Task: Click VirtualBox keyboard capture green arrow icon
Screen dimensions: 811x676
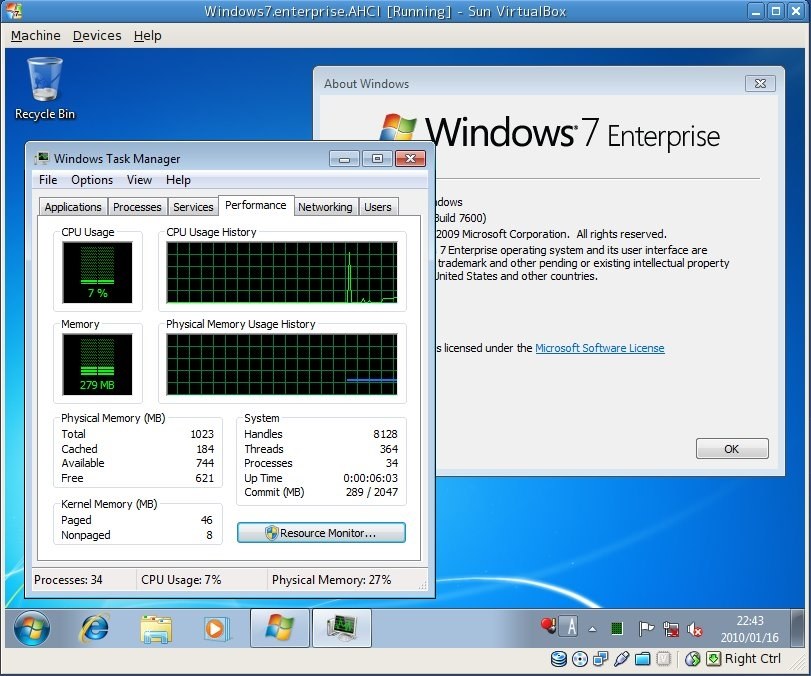Action: click(x=713, y=659)
